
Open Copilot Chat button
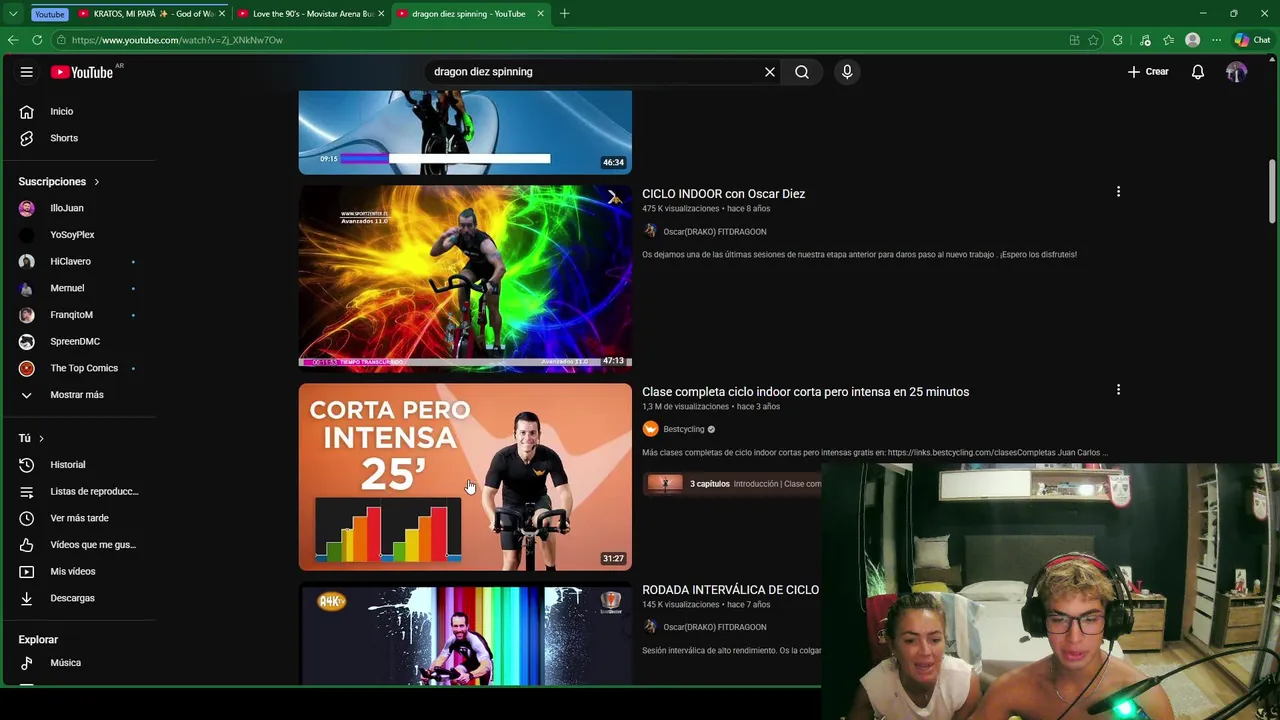click(1252, 40)
